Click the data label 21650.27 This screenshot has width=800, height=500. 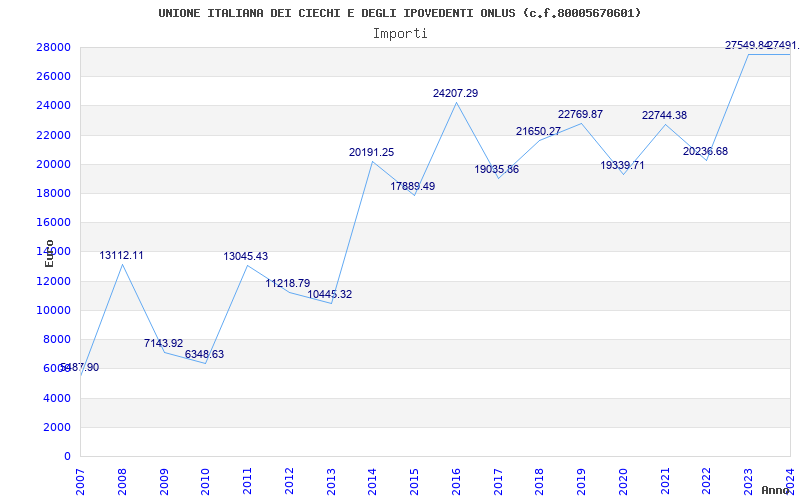coord(538,131)
